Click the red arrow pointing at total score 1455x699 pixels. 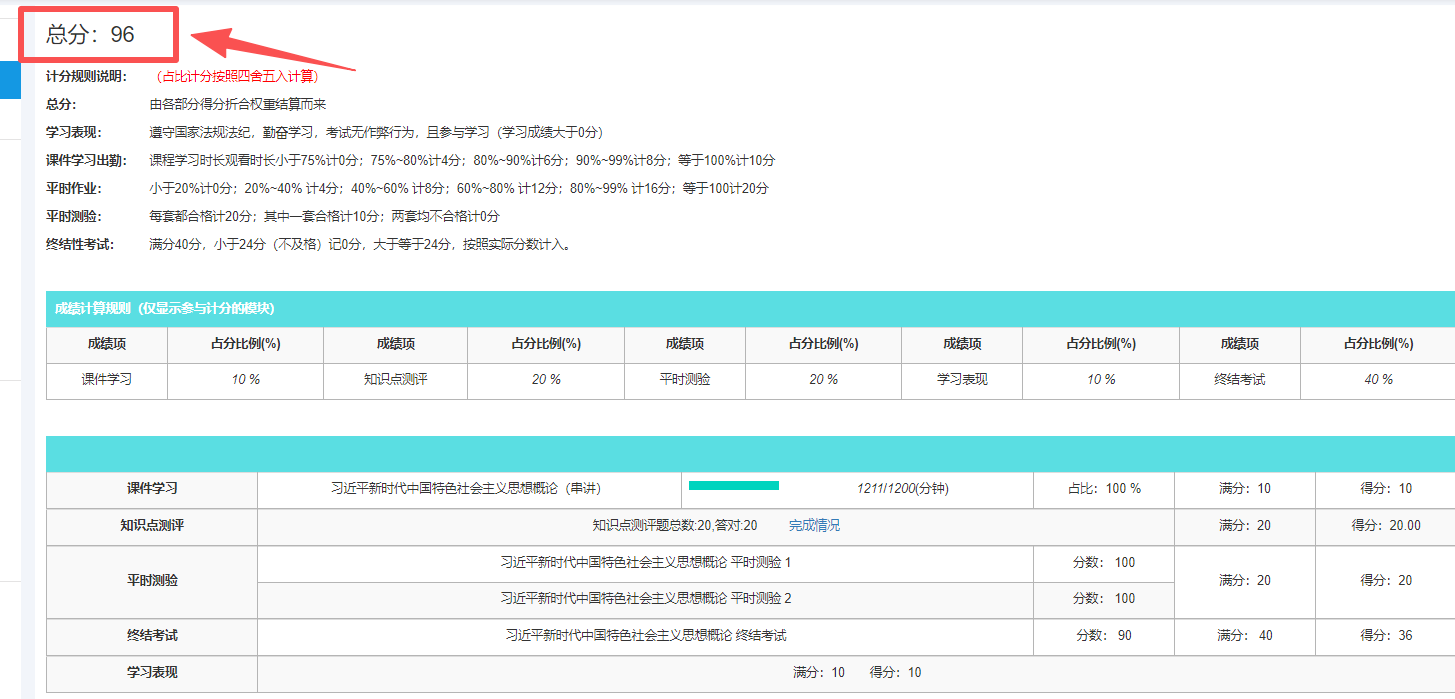coord(272,51)
